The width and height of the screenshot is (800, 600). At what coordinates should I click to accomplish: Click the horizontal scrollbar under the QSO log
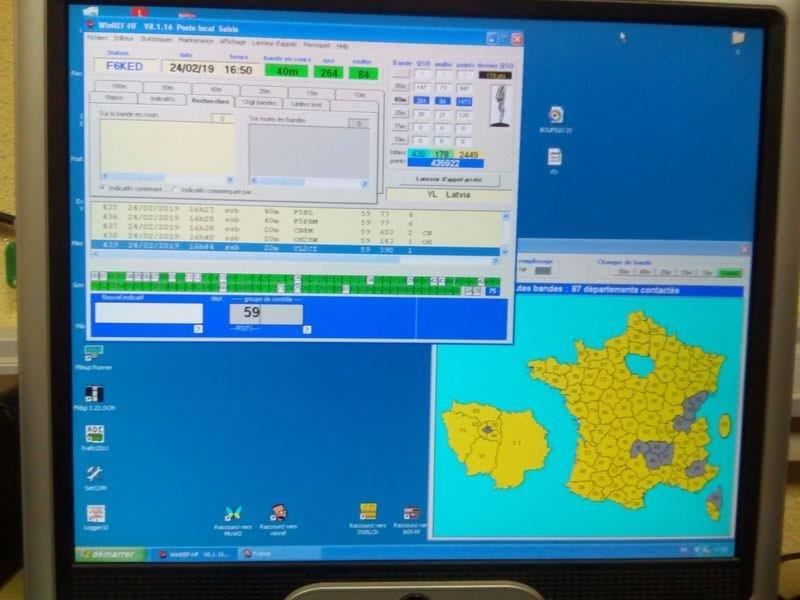click(300, 258)
